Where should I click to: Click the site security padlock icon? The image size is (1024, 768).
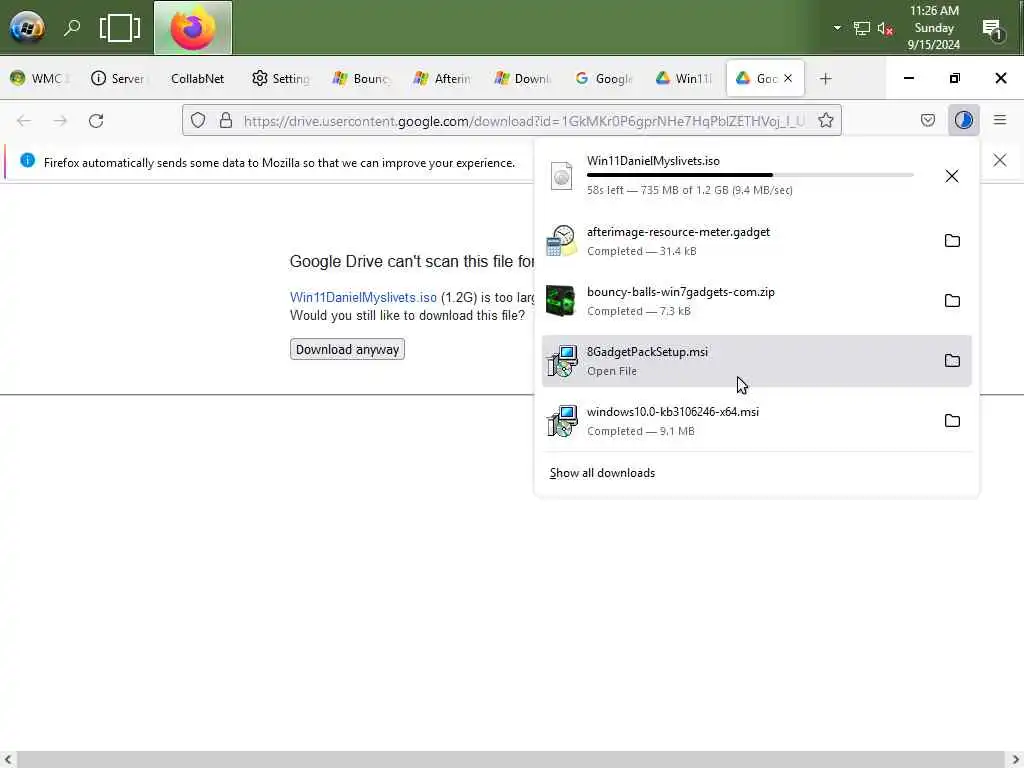click(x=226, y=120)
